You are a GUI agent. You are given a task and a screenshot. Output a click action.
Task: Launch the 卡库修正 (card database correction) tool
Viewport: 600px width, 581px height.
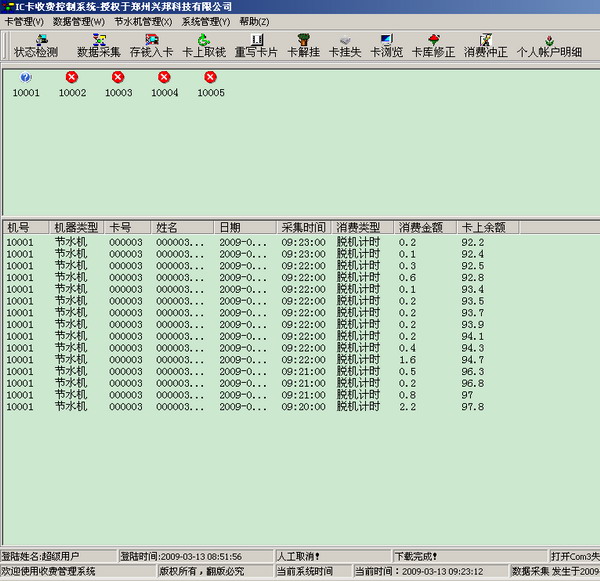tap(432, 45)
